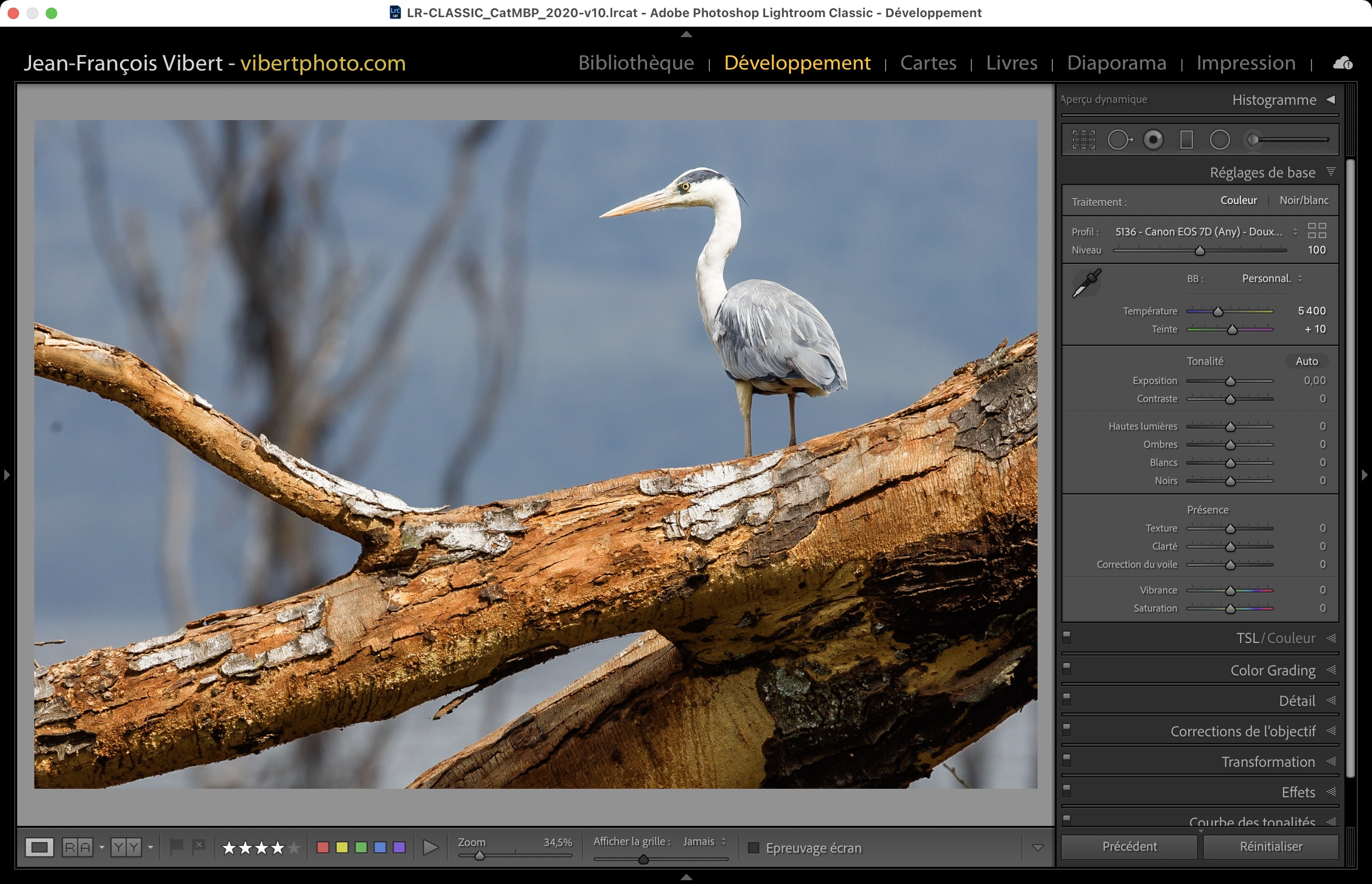1372x884 pixels.
Task: Toggle the TSL/Couleur panel switch
Action: (x=1067, y=637)
